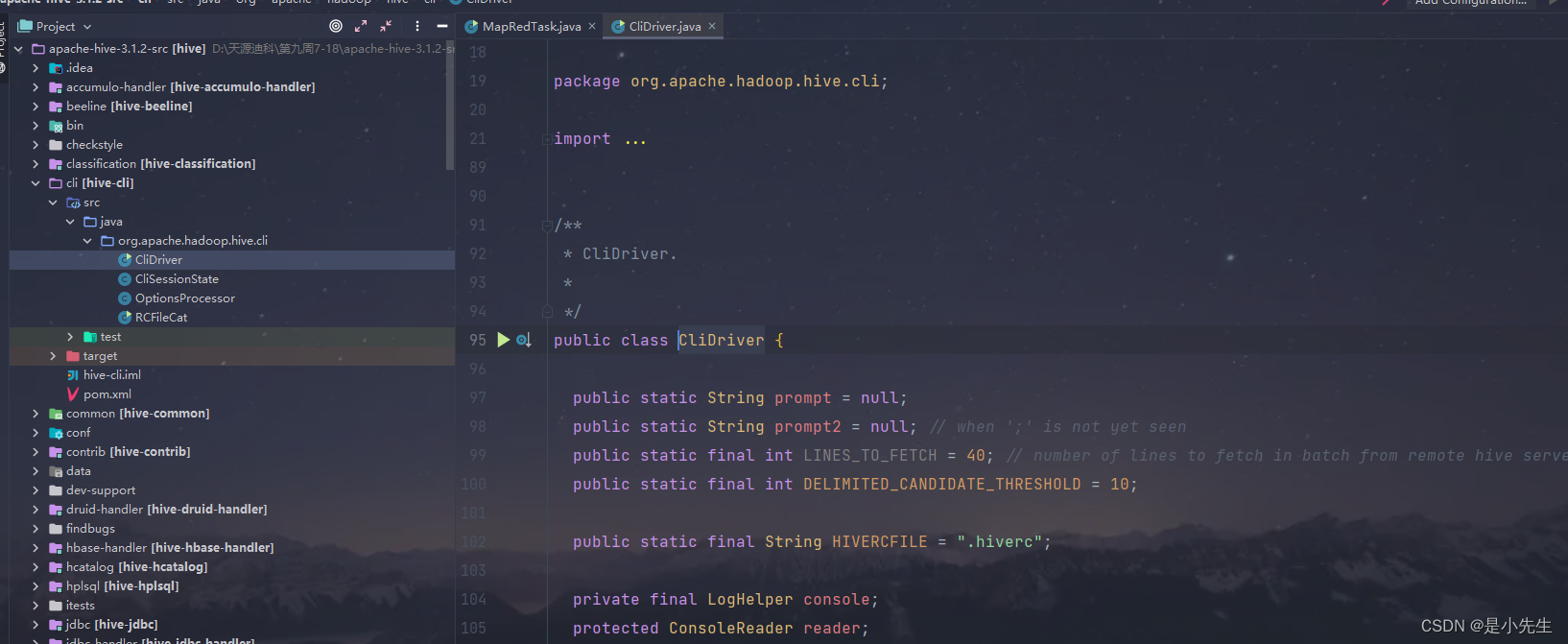1568x644 pixels.
Task: Click the HIVERCFILE constant in editor
Action: tap(880, 541)
